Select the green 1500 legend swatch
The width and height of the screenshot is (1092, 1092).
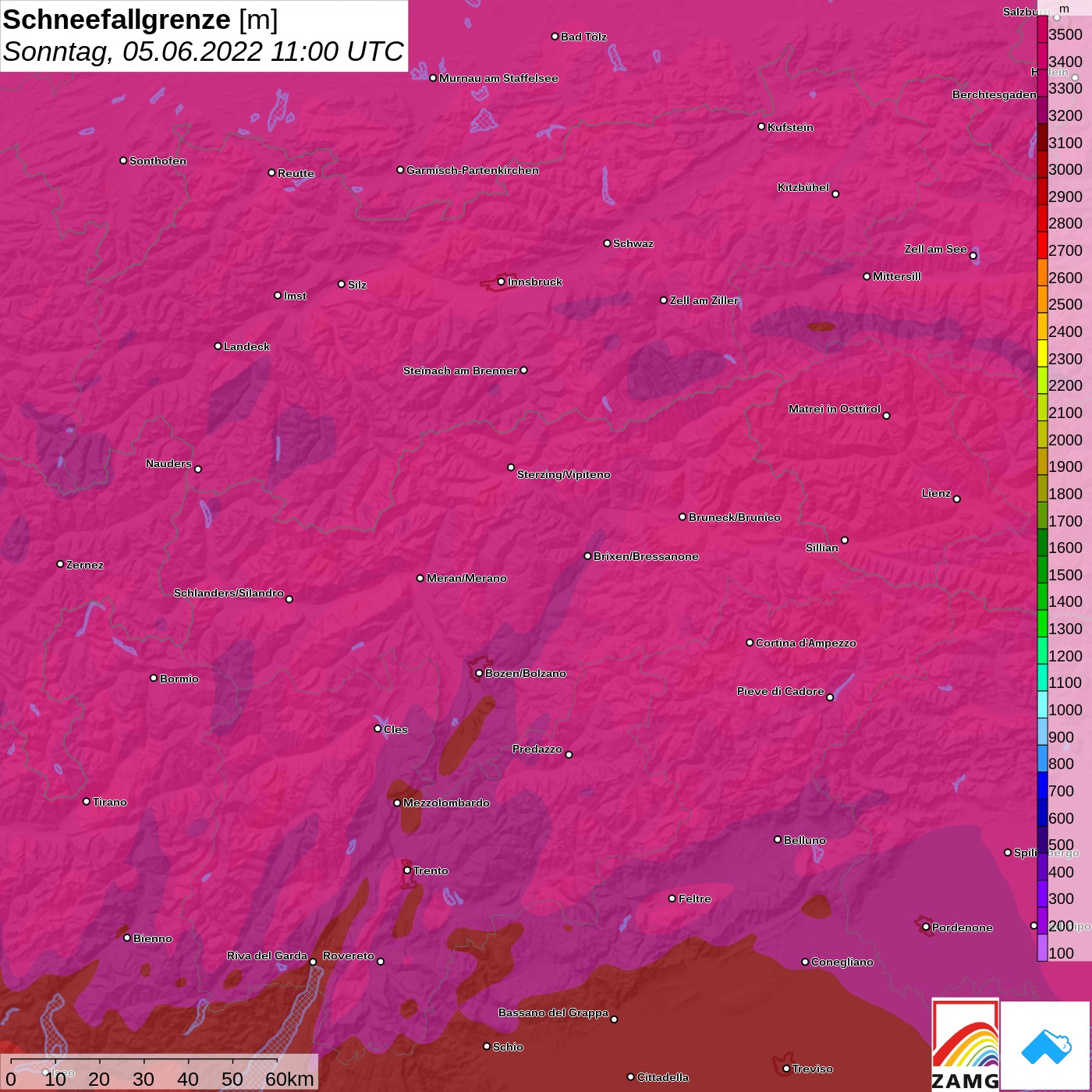pyautogui.click(x=1042, y=569)
